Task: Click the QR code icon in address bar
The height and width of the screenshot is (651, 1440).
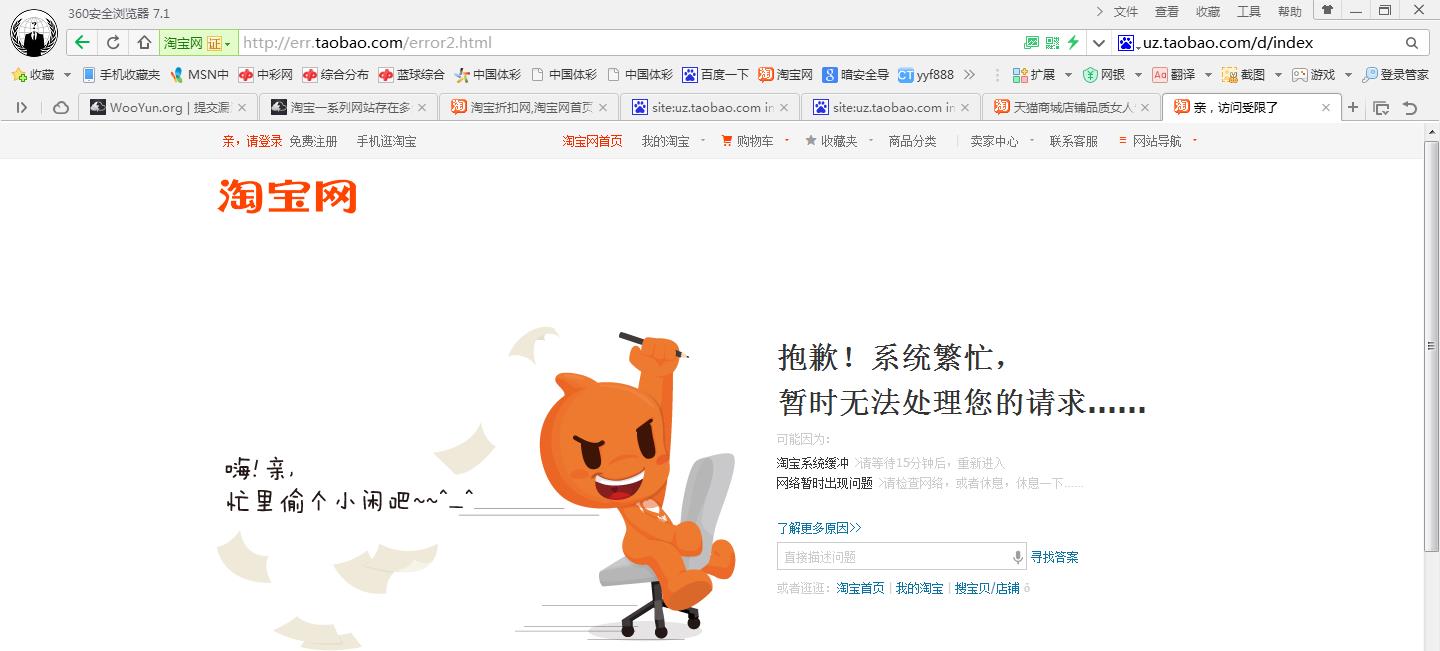Action: click(1052, 43)
